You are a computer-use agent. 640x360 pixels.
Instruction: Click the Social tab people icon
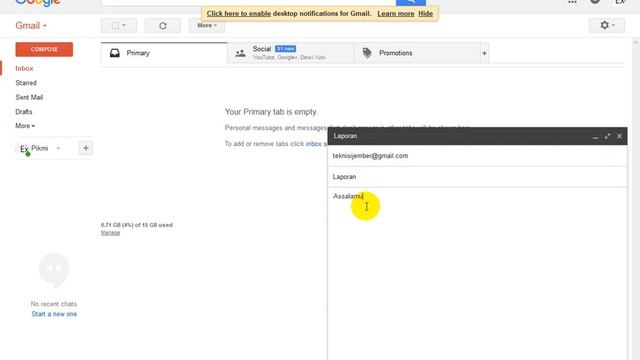click(240, 53)
